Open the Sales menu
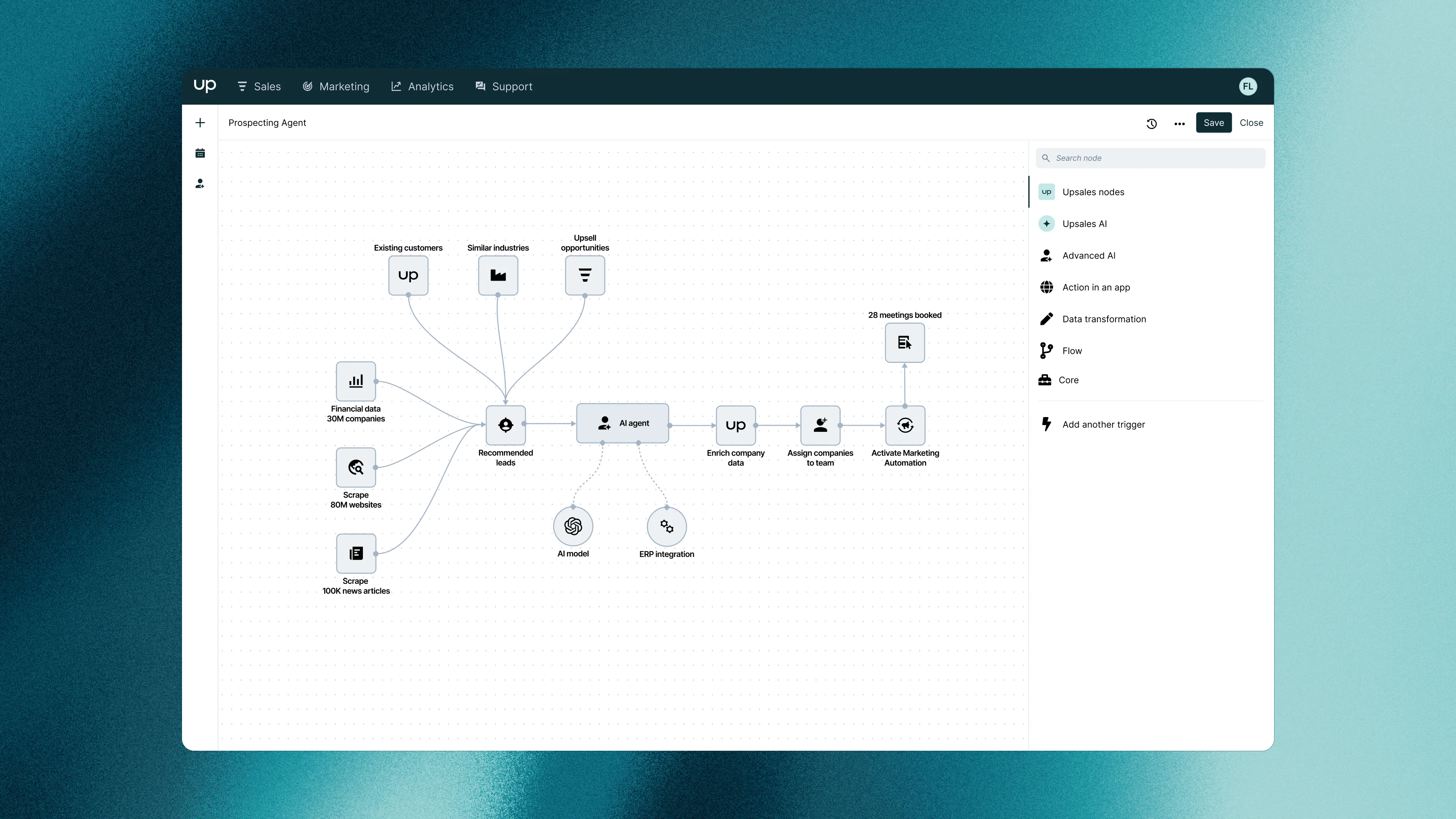This screenshot has width=1456, height=819. 259,86
